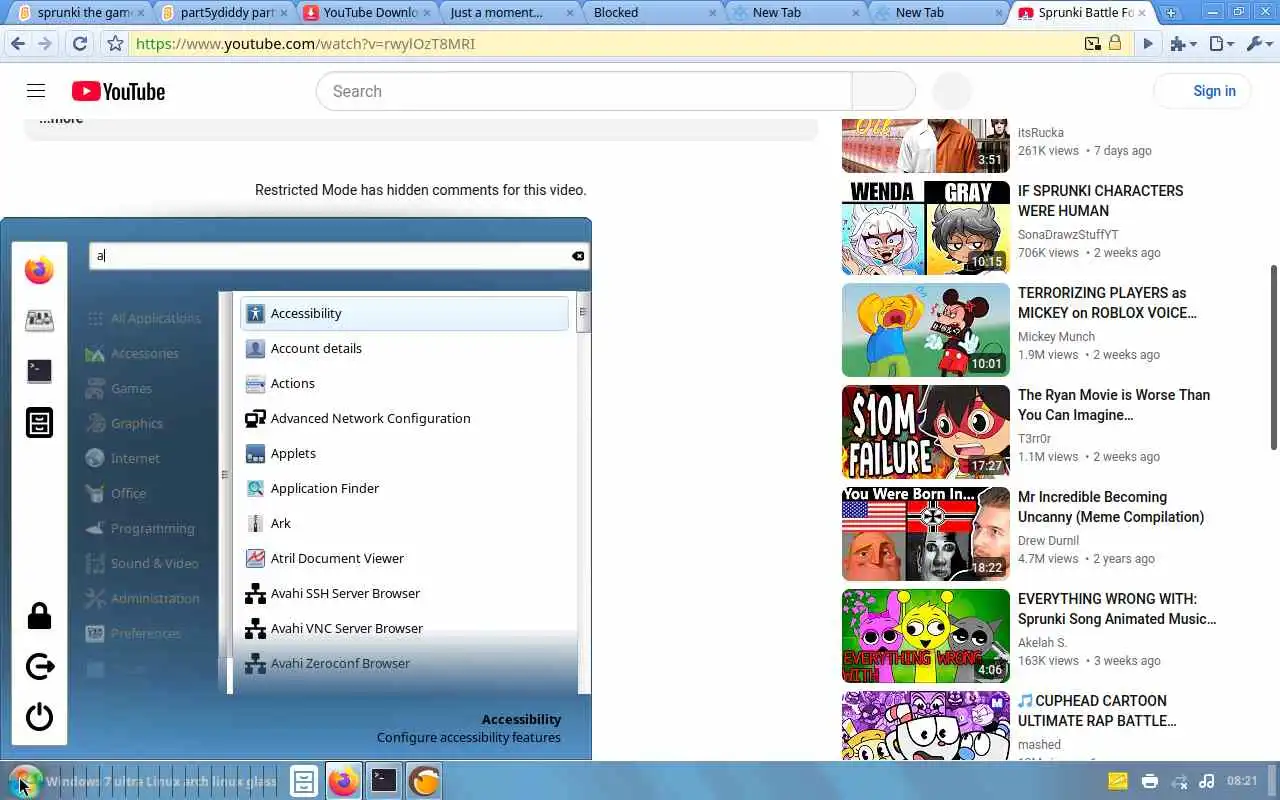Click the file manager icon in taskbar
The image size is (1280, 800).
[303, 781]
